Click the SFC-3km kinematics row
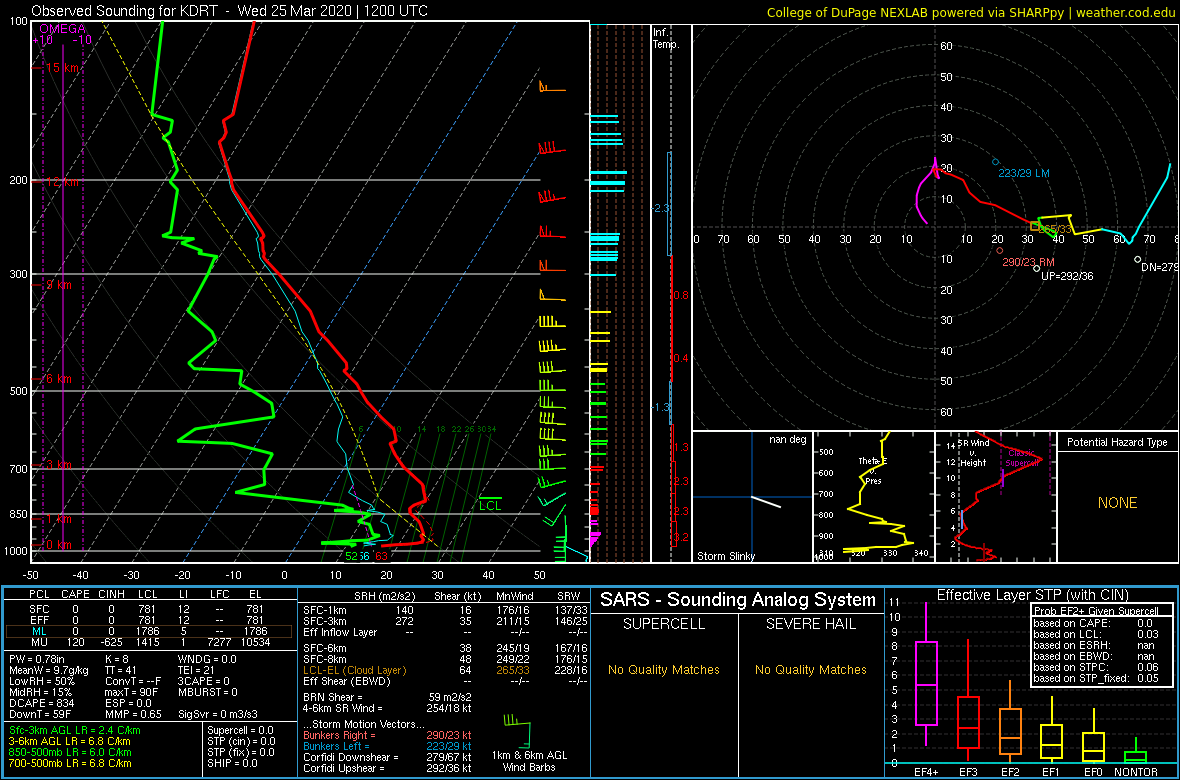The image size is (1180, 780). 448,620
